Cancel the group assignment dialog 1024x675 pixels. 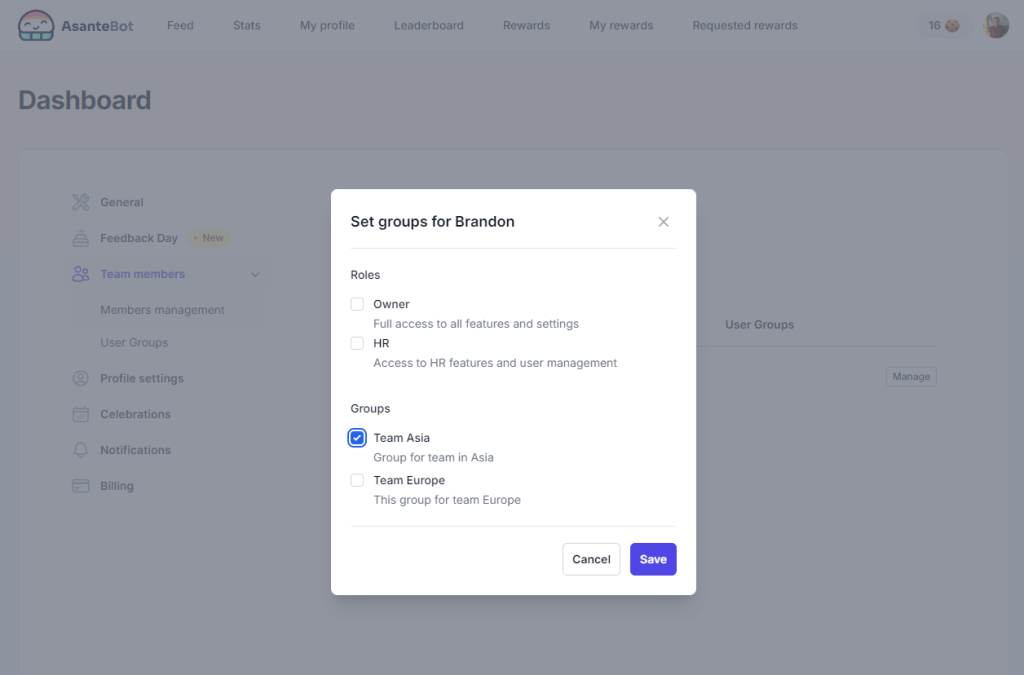click(591, 559)
